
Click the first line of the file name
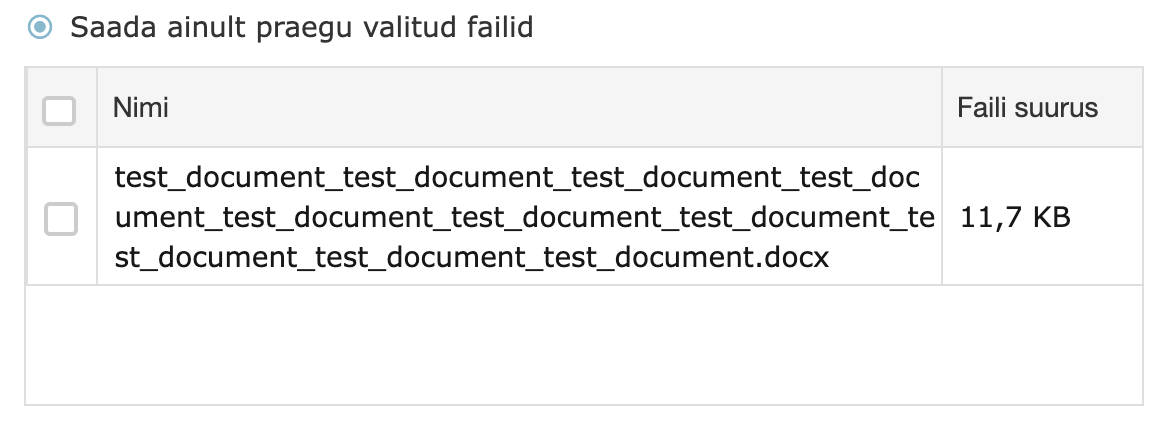point(518,178)
